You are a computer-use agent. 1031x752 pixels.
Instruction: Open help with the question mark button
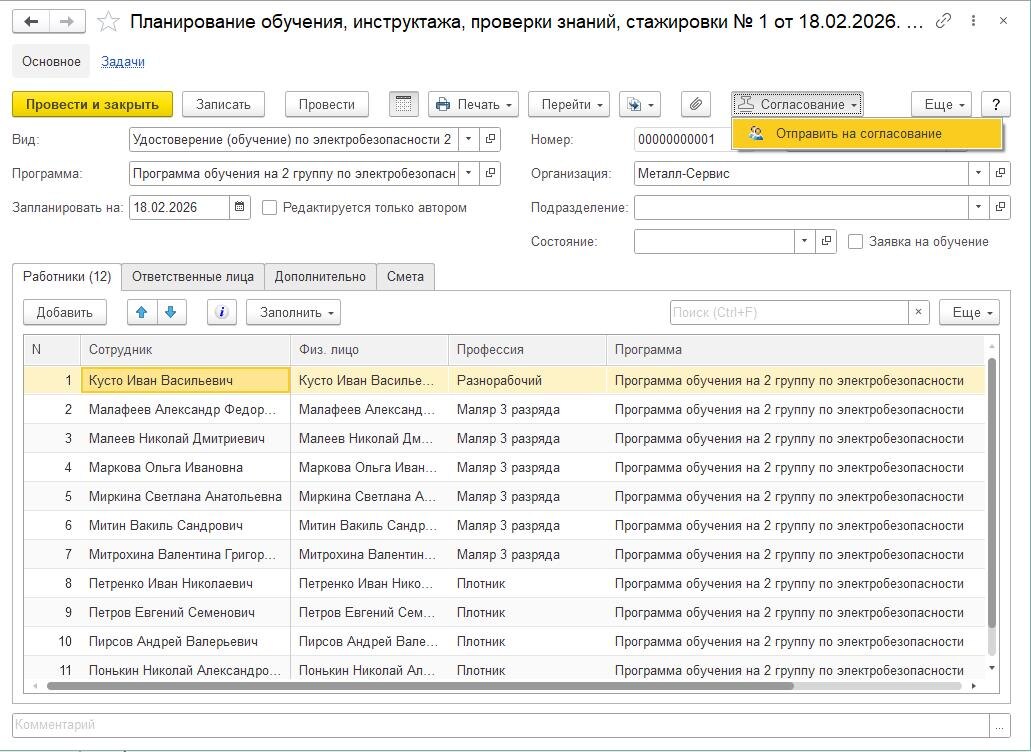pos(995,105)
